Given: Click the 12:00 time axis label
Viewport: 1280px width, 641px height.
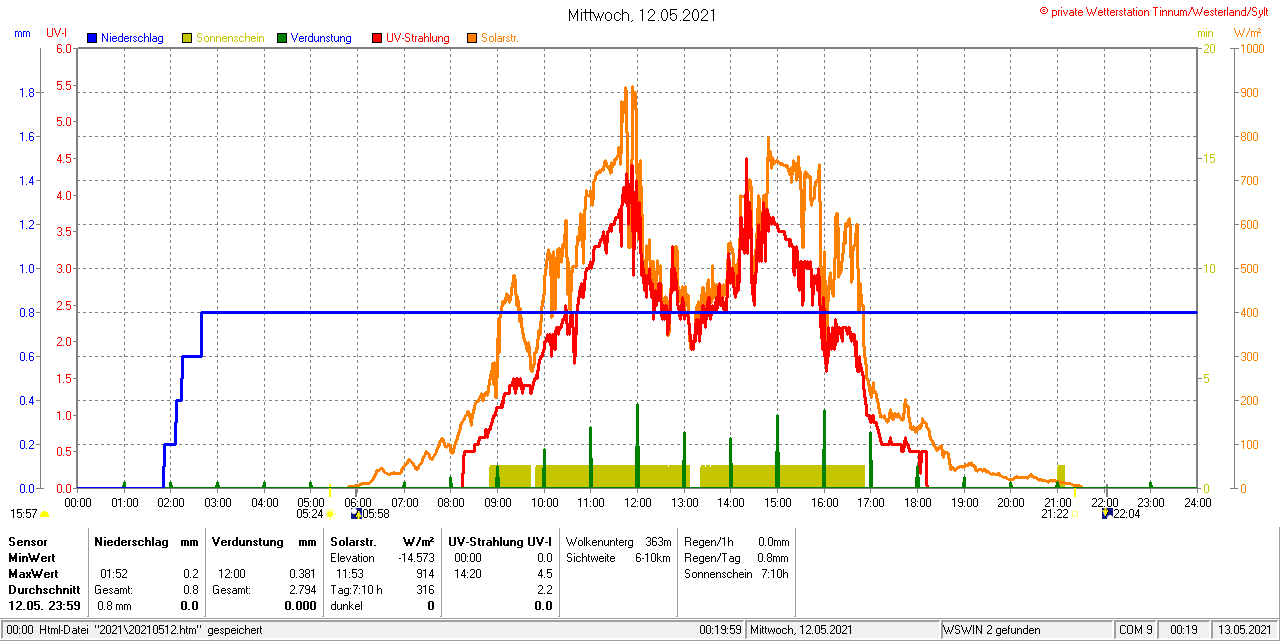Looking at the screenshot, I should tap(637, 502).
